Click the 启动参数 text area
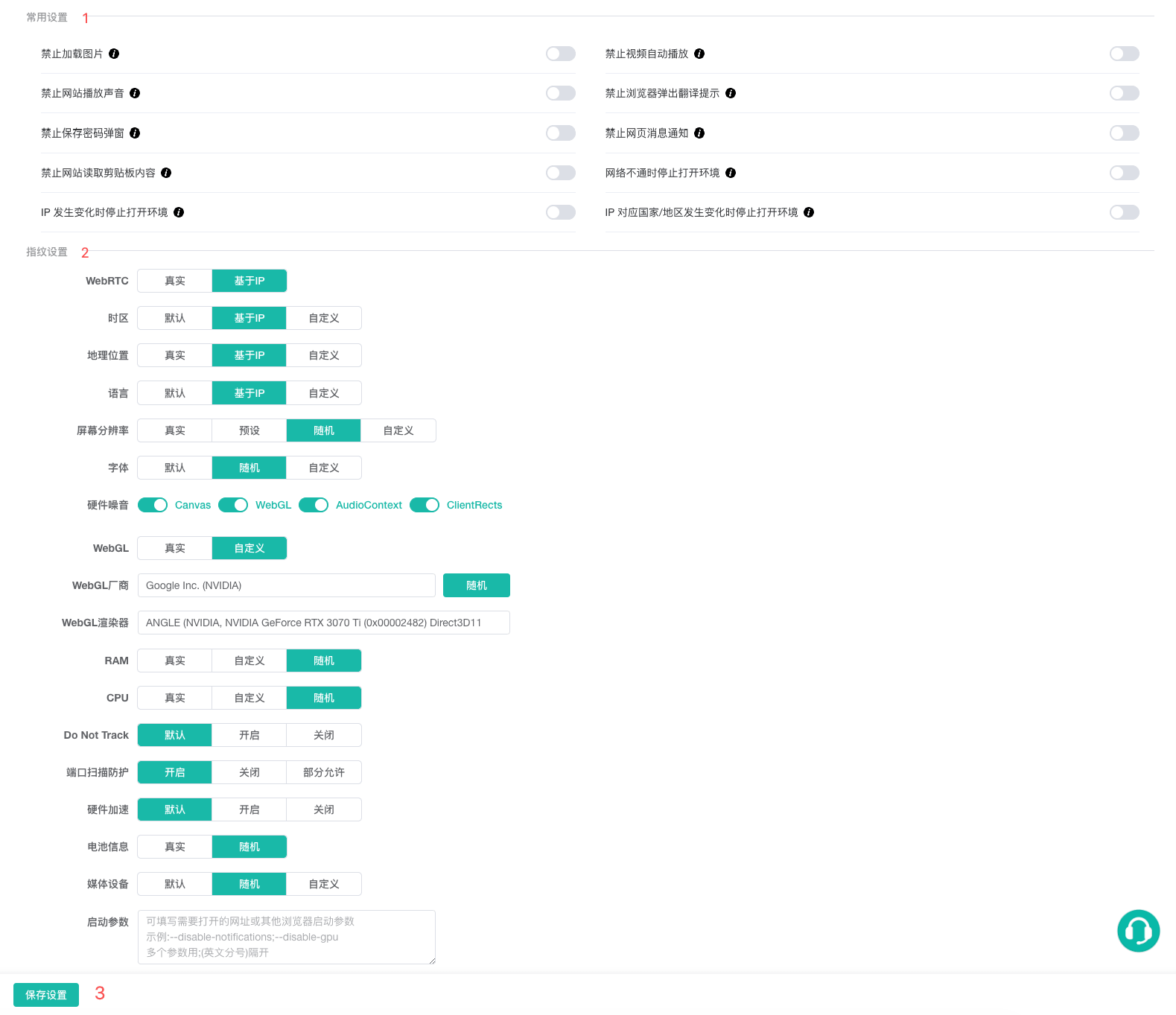1176x1015 pixels. [x=287, y=937]
